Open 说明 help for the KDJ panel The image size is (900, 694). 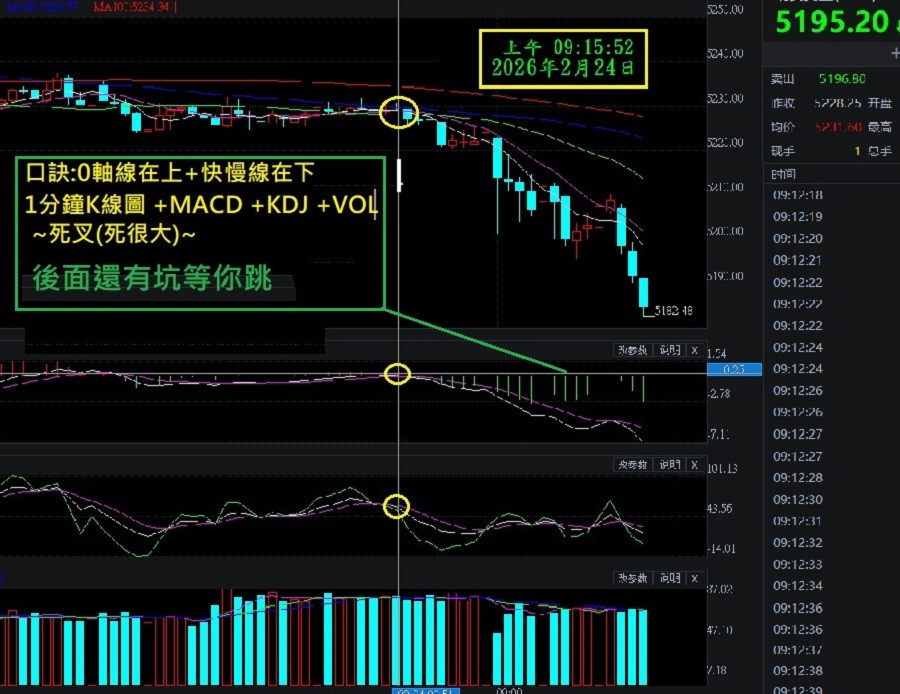click(669, 464)
